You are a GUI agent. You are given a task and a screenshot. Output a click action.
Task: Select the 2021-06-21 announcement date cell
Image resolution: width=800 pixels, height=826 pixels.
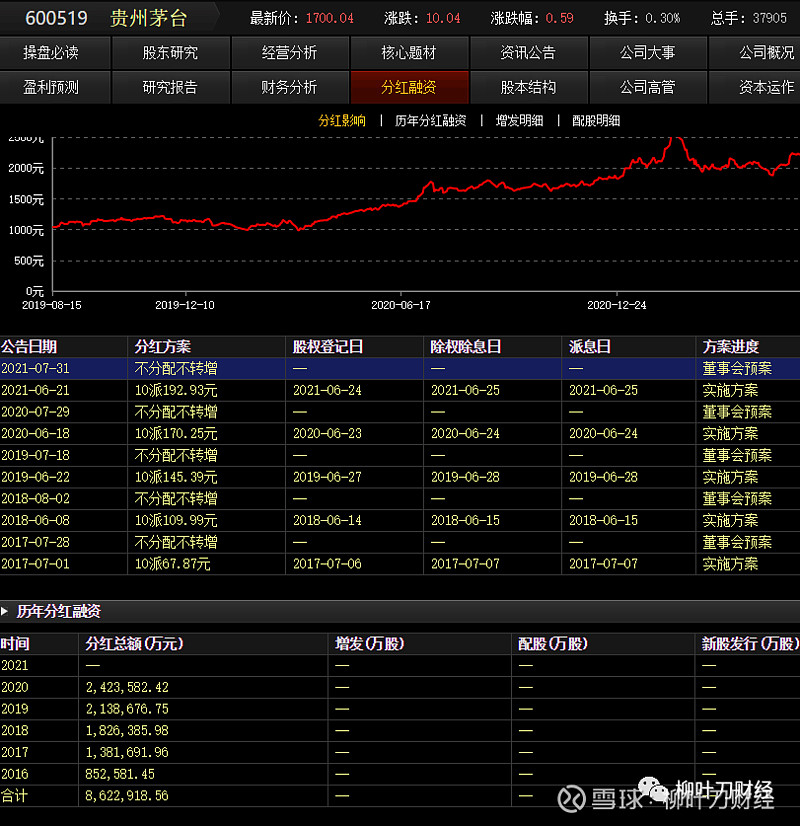tap(35, 390)
